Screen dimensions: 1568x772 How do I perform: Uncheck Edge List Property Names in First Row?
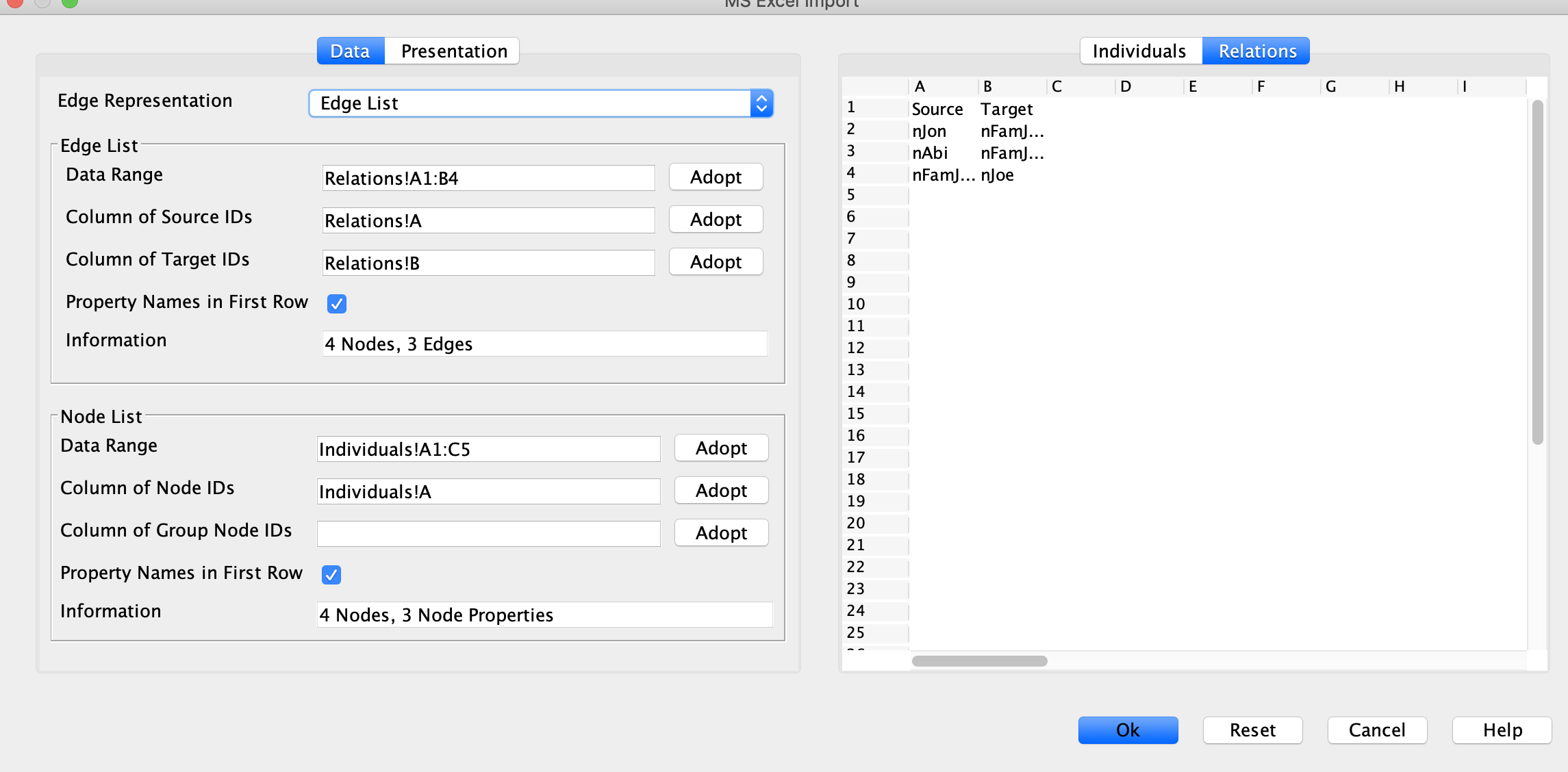pos(336,303)
